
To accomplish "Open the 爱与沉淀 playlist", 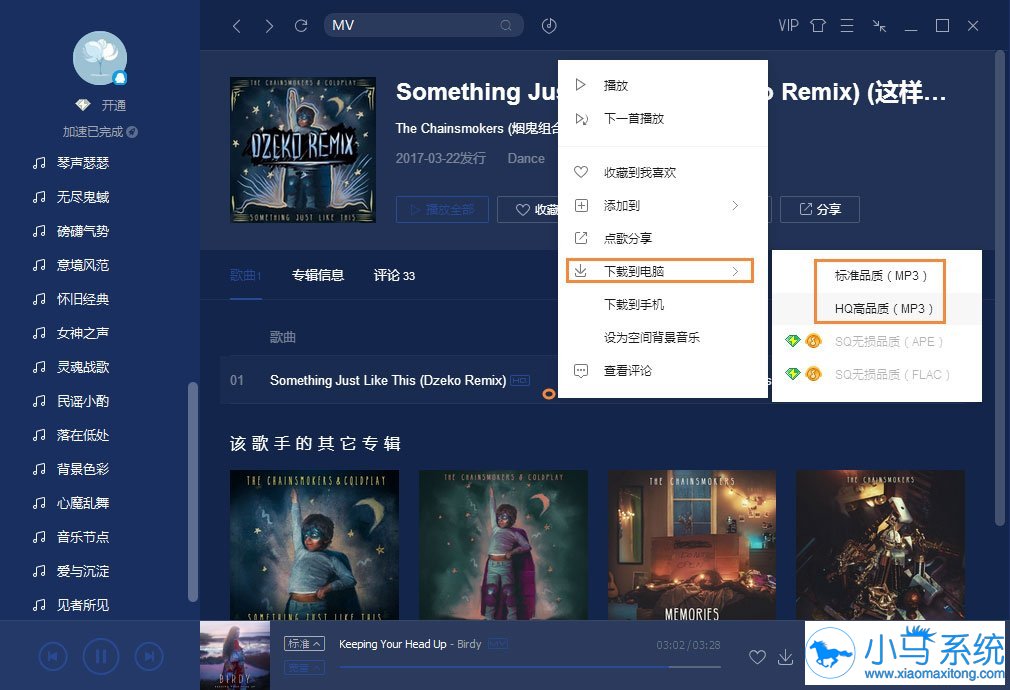I will coord(82,571).
